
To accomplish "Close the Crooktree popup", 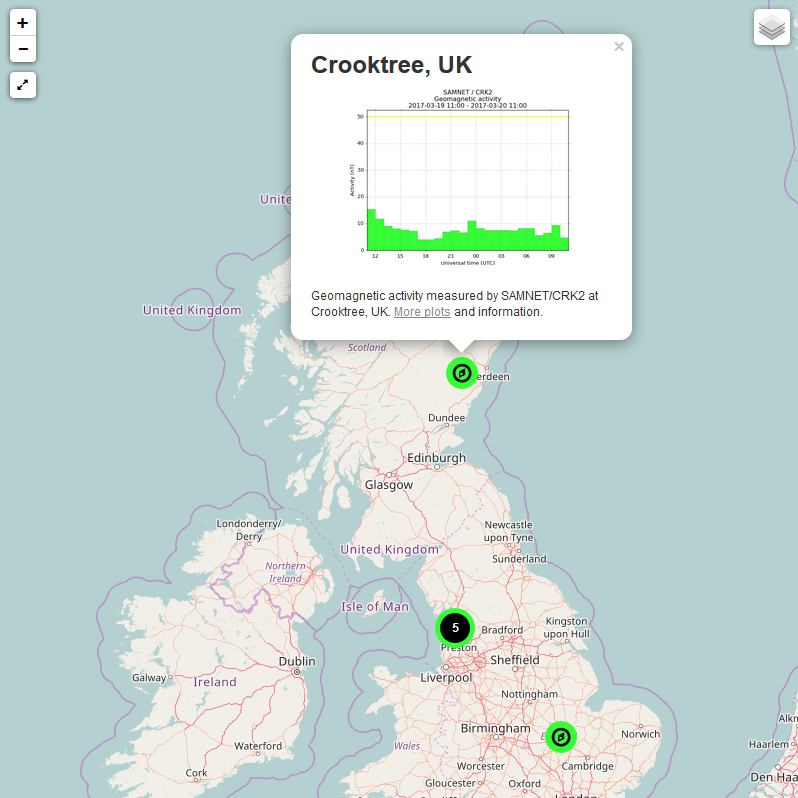I will 619,46.
